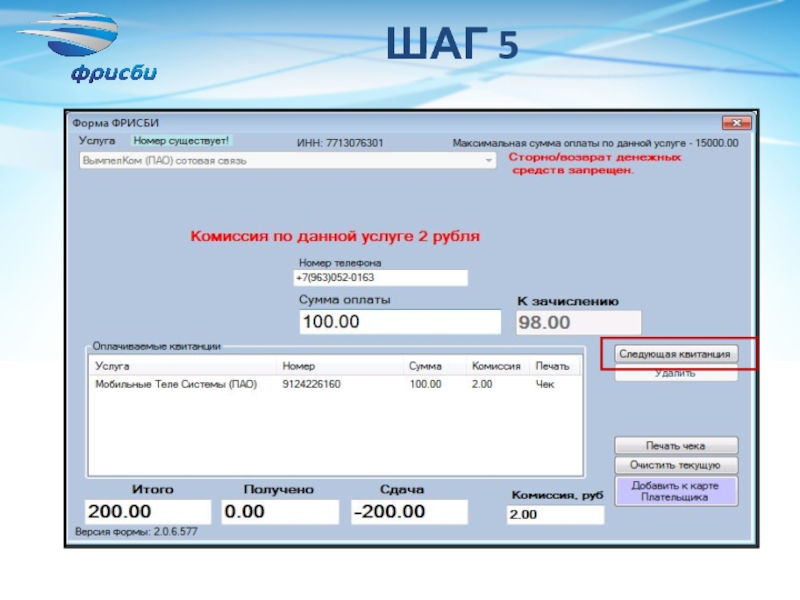800x600 pixels.
Task: Click the Версия формы: 2.0.6.577 text
Action: click(x=136, y=532)
